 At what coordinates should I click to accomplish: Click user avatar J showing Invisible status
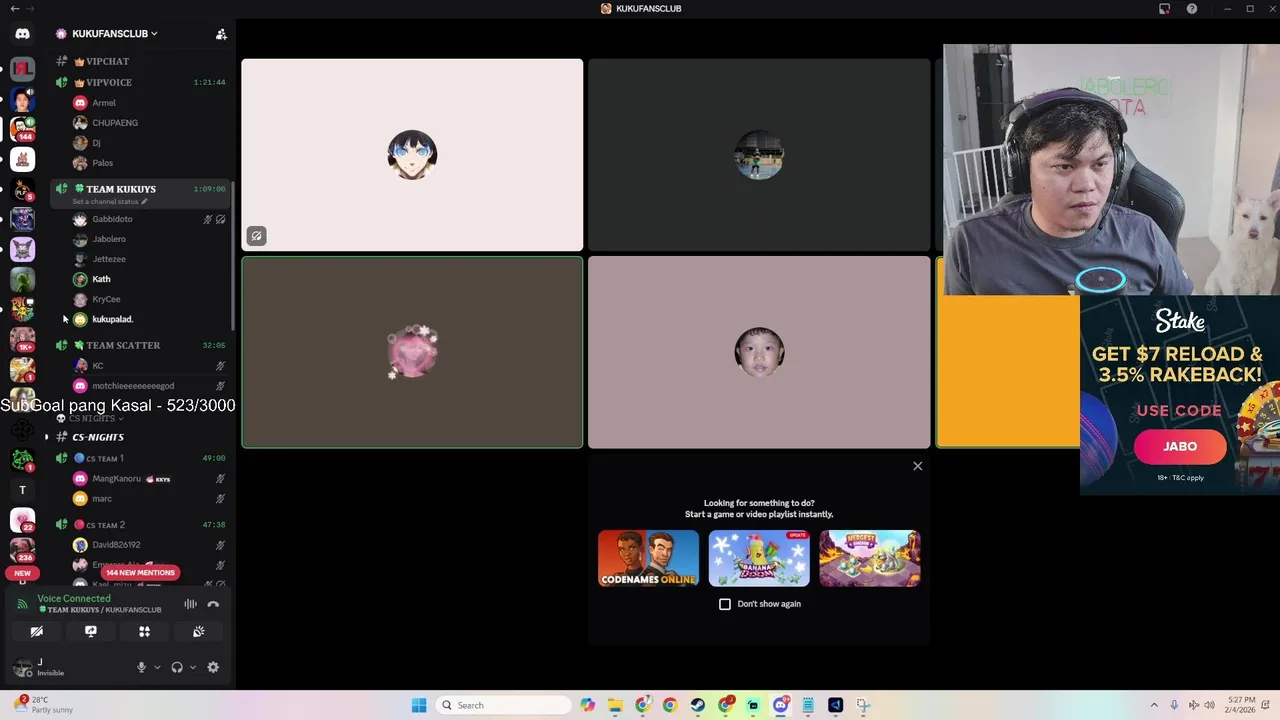[x=22, y=667]
